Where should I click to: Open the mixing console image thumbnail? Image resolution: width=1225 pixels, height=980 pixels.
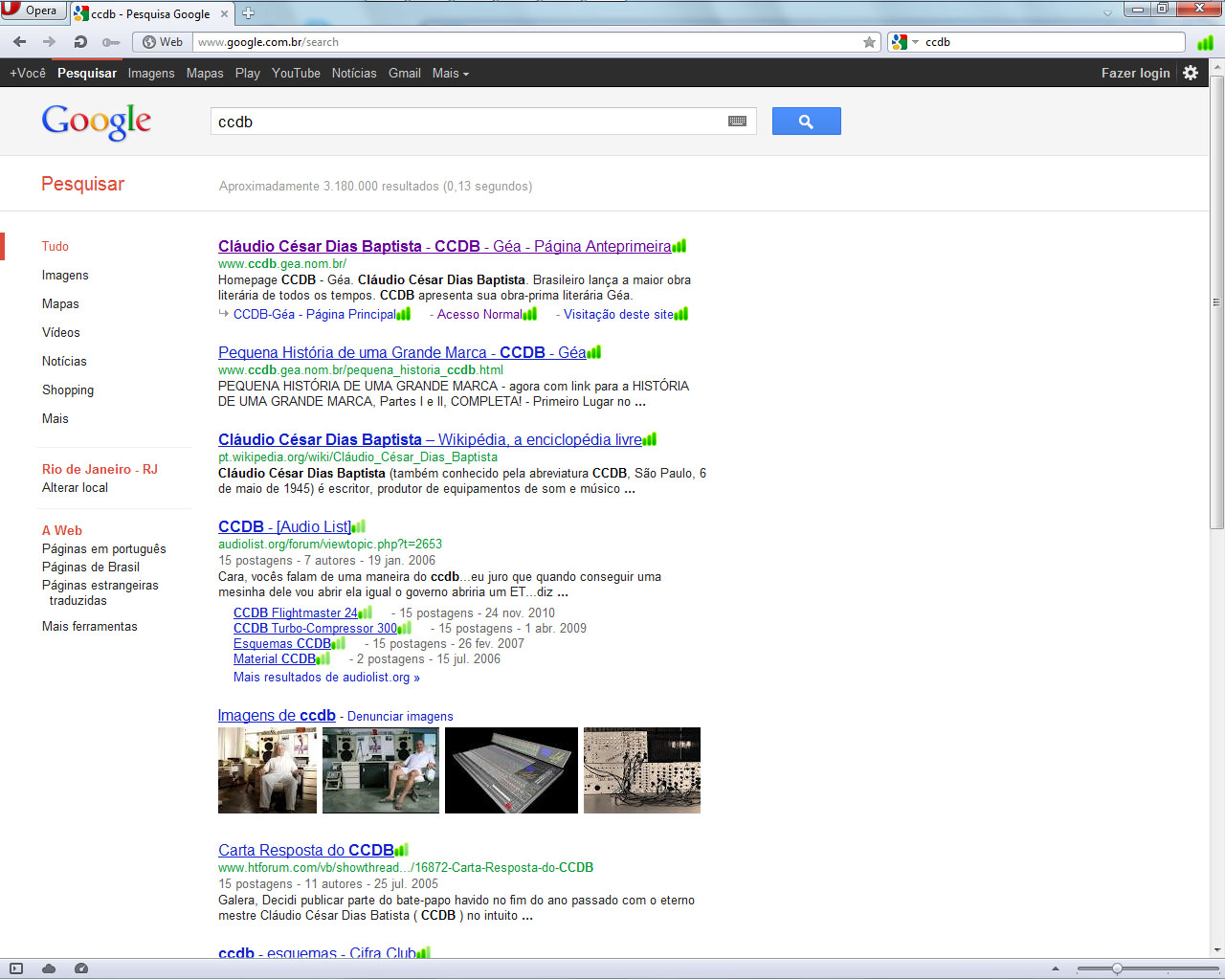[511, 770]
